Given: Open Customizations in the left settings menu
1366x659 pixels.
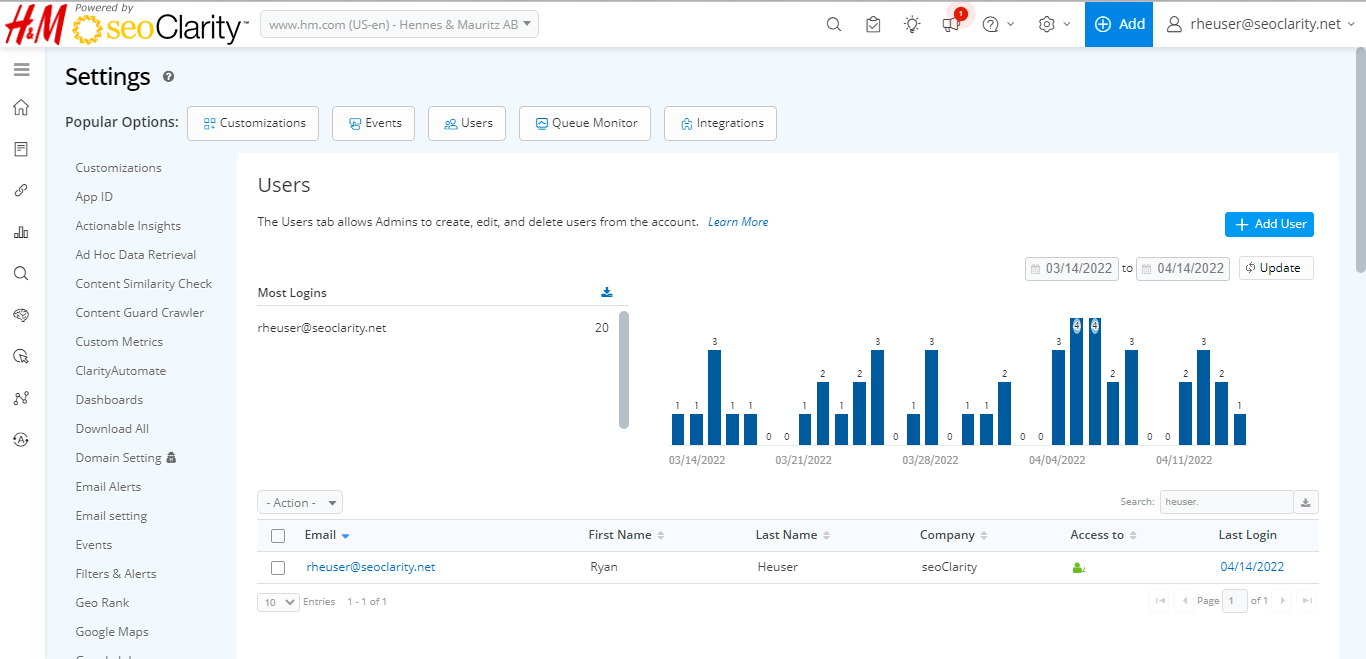Looking at the screenshot, I should pos(118,168).
